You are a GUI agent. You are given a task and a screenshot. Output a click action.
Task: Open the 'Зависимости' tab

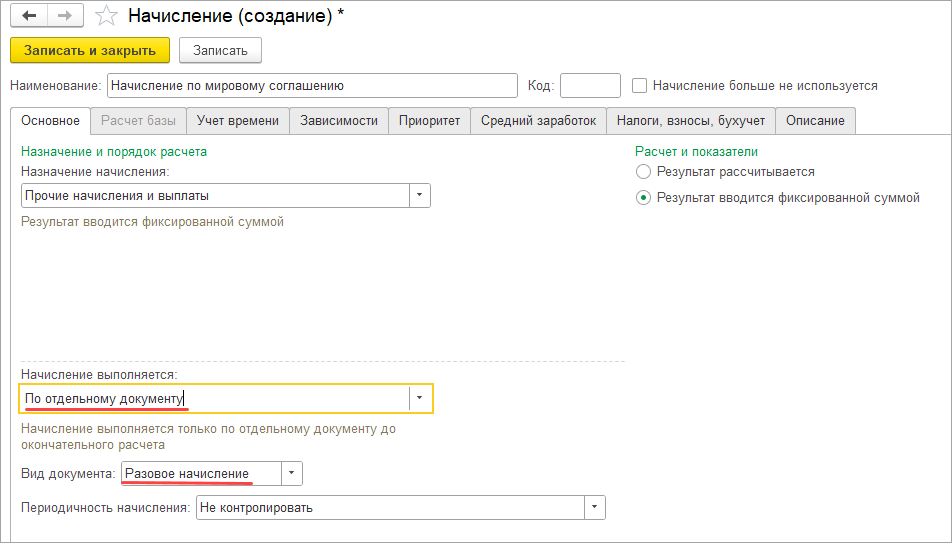339,121
